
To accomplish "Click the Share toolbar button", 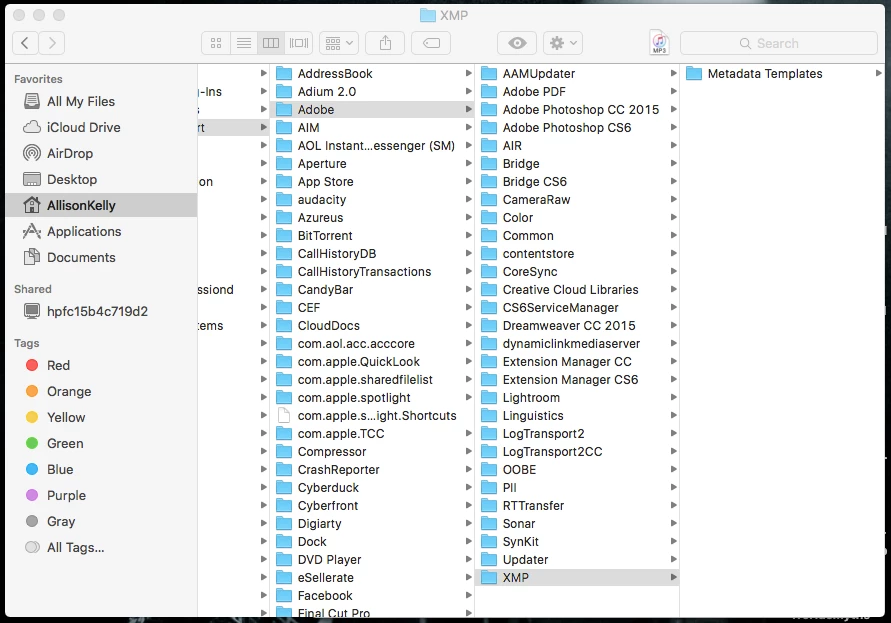I will pos(385,43).
